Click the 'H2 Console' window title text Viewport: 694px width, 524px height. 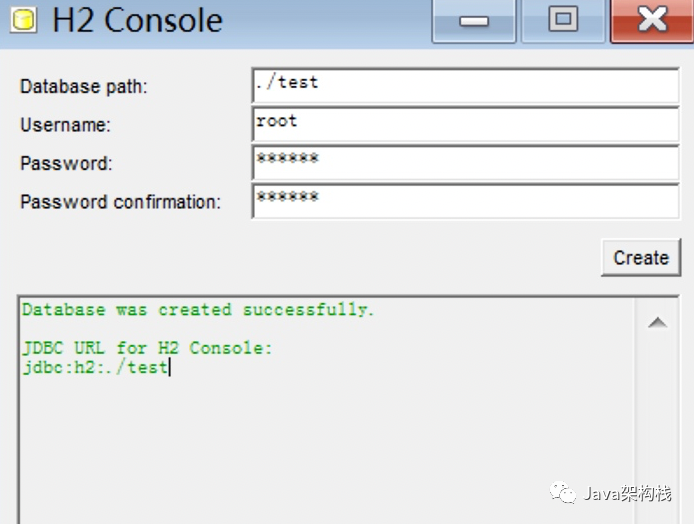[138, 20]
